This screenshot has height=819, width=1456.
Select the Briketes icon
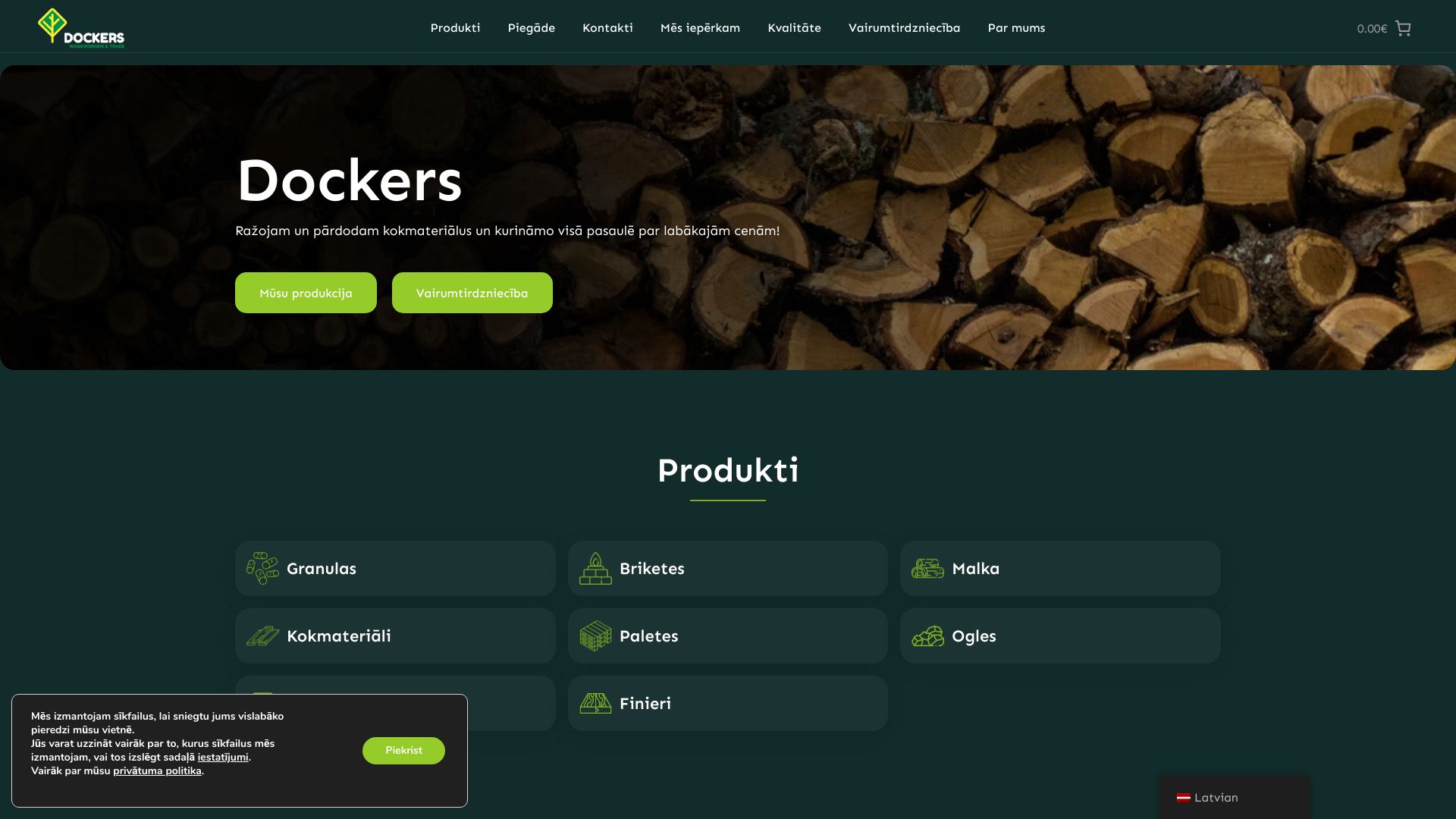pyautogui.click(x=595, y=568)
